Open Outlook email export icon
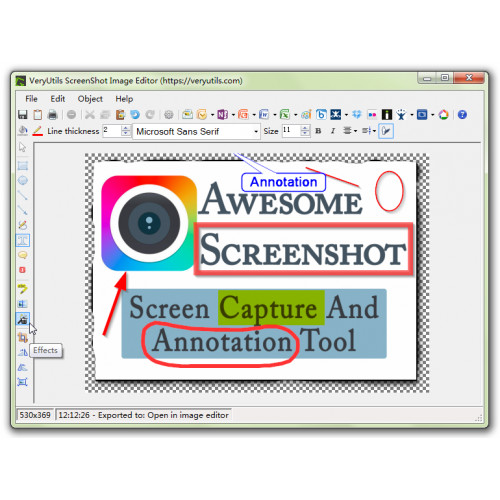This screenshot has width=500, height=500. click(202, 115)
